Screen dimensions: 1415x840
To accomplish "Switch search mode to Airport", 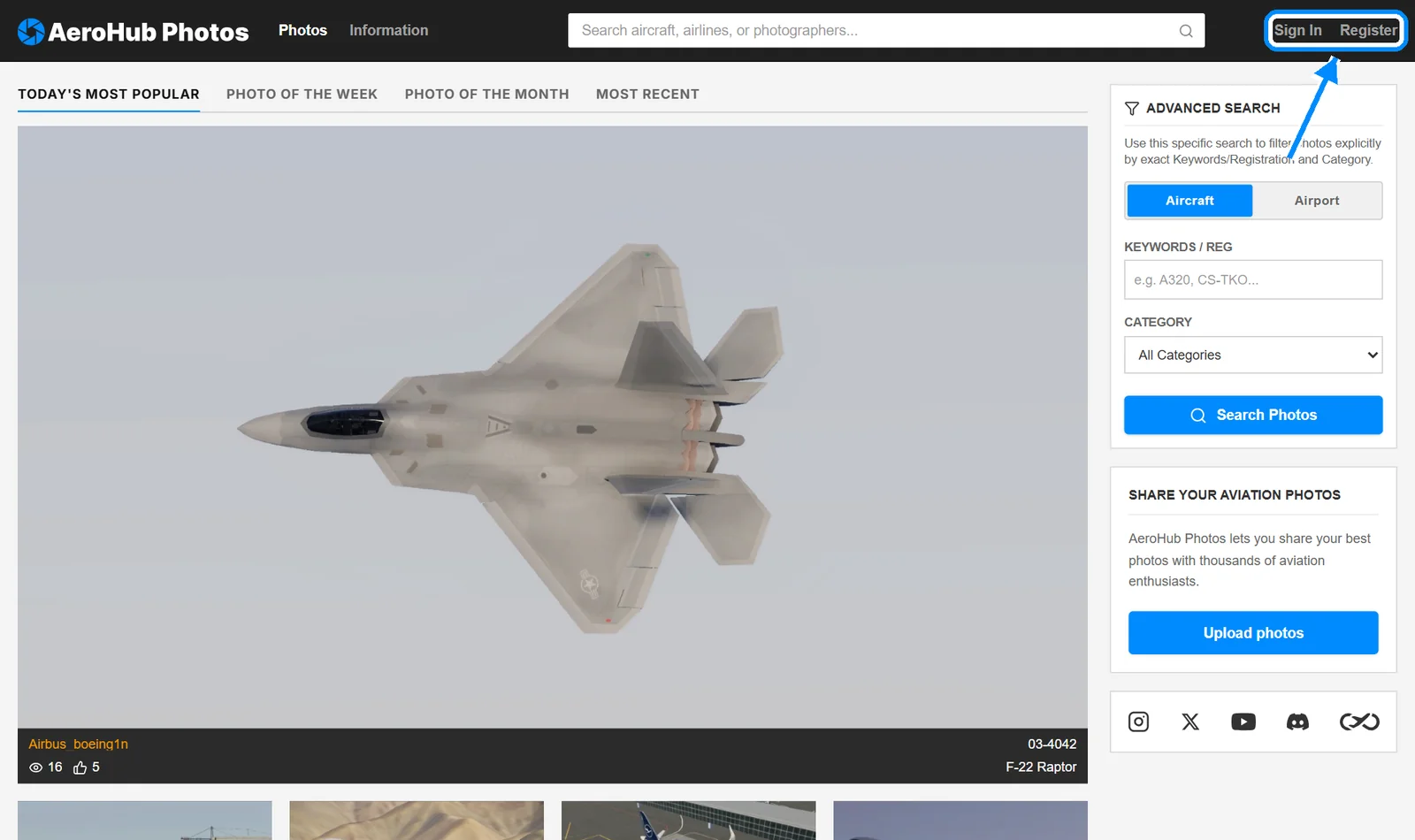I will pos(1317,201).
